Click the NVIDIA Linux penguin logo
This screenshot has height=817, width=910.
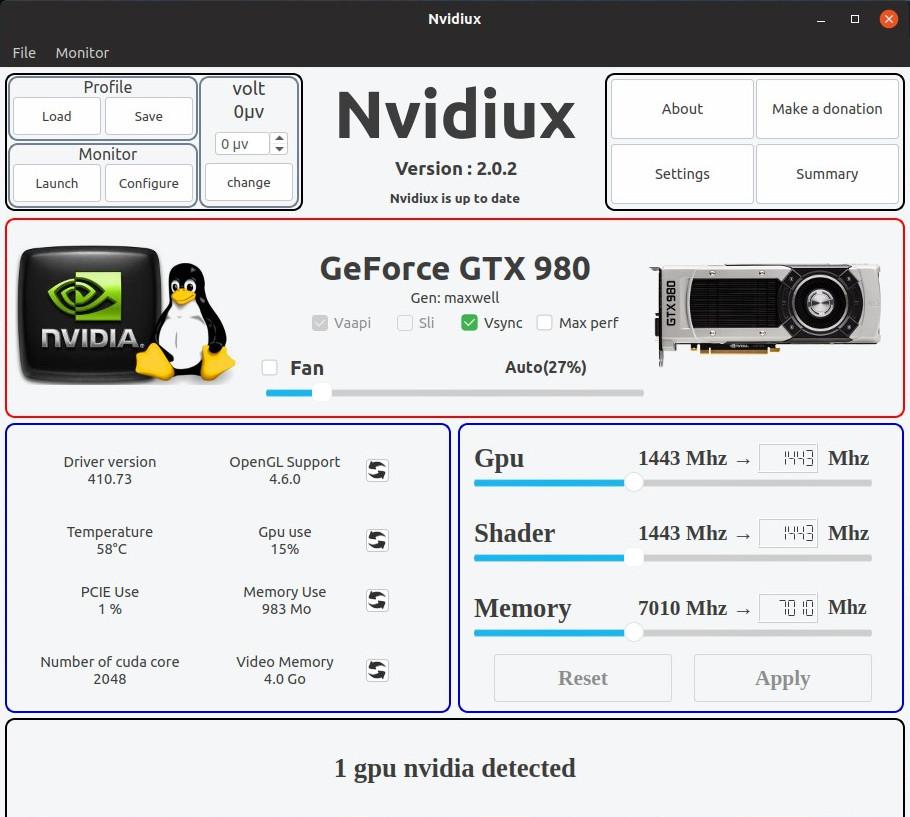[x=127, y=314]
